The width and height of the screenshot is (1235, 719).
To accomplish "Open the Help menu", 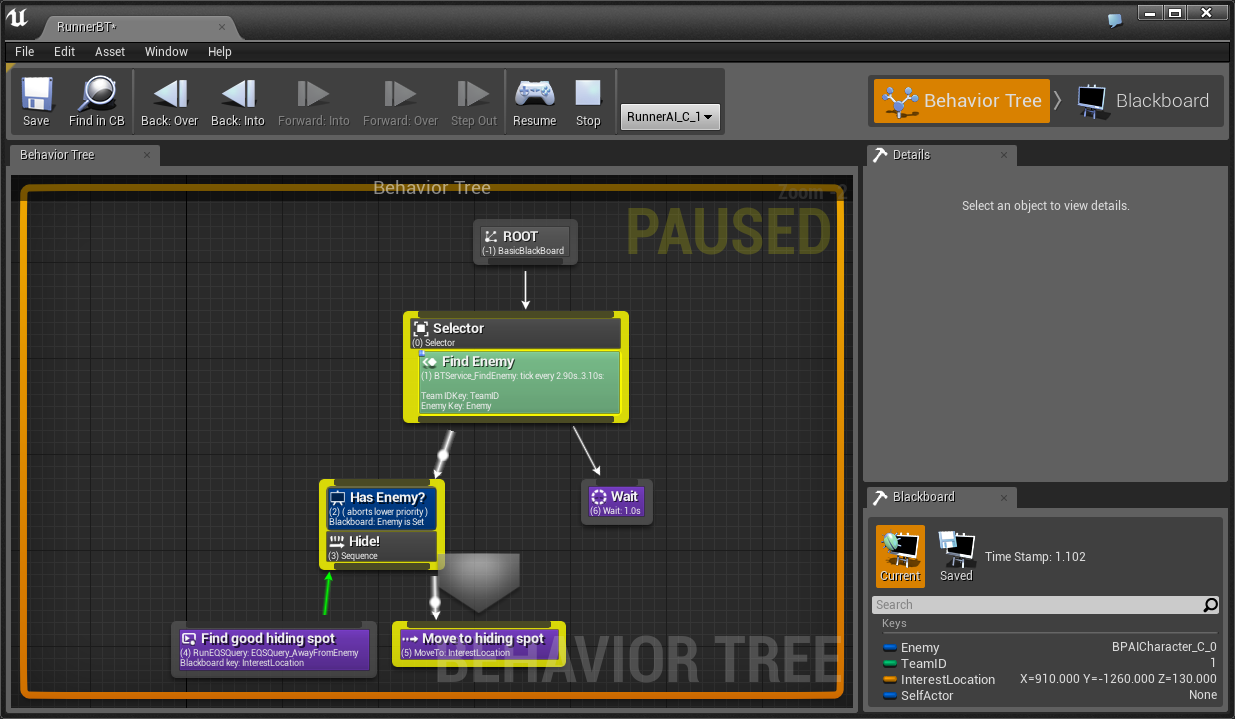I will click(220, 52).
